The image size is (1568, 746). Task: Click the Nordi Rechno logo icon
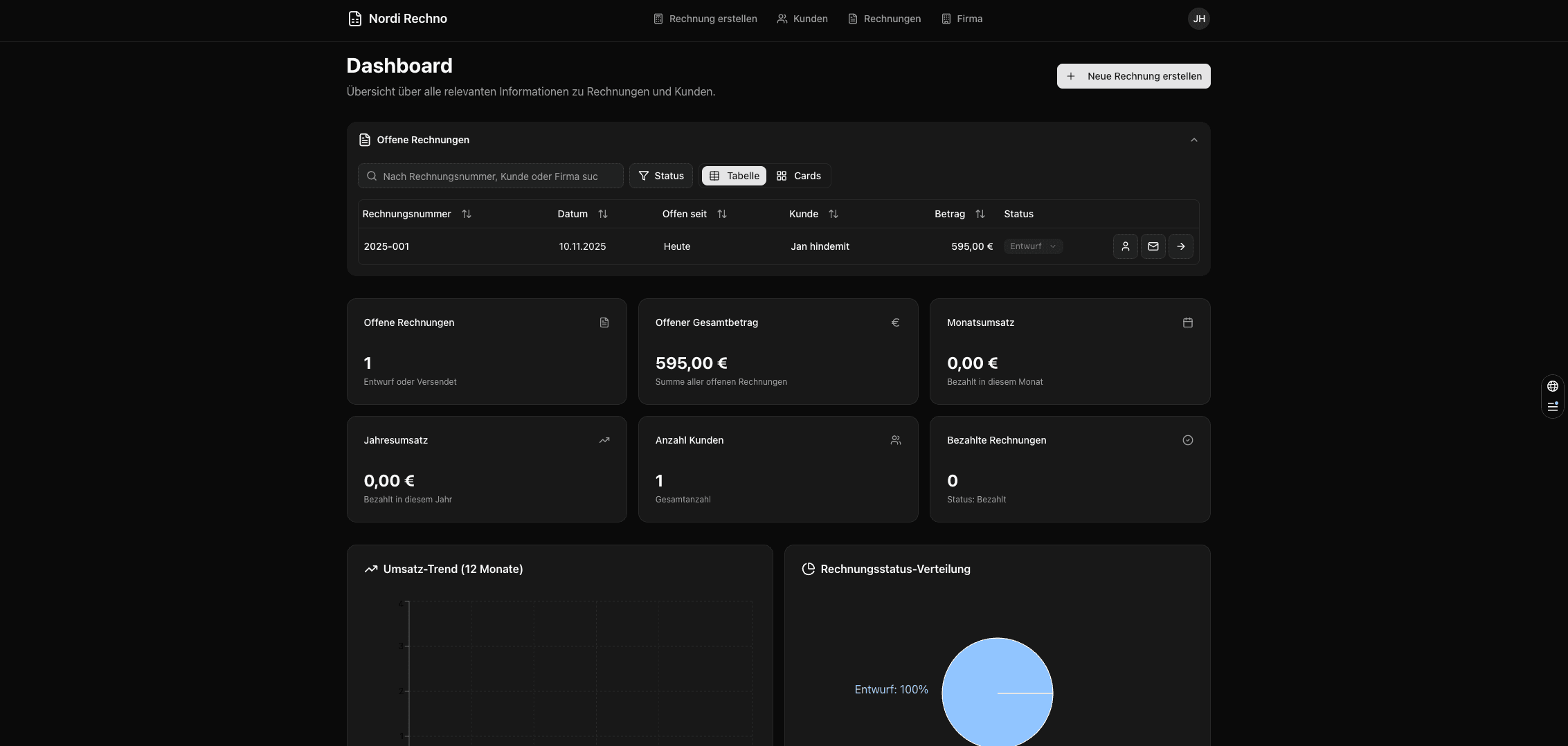354,19
